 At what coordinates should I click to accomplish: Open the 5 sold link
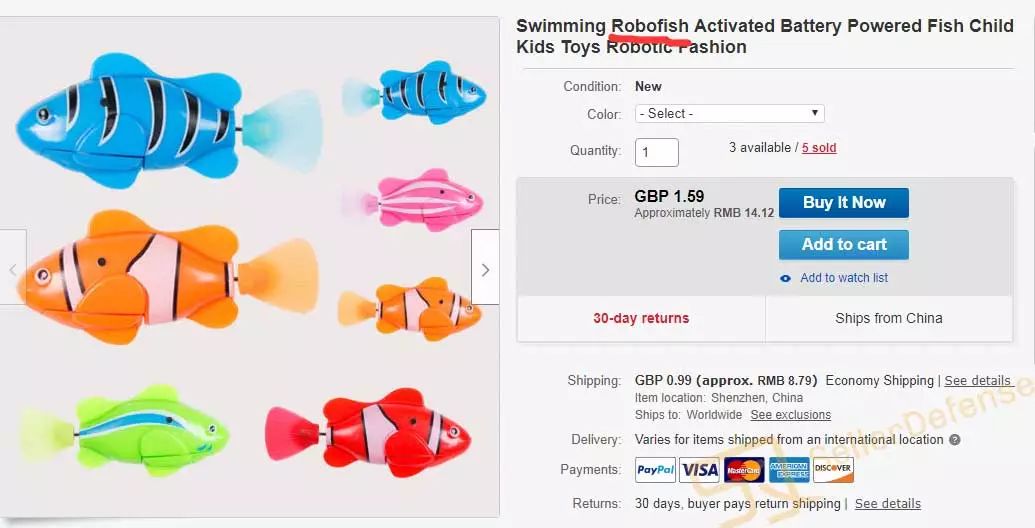click(819, 148)
